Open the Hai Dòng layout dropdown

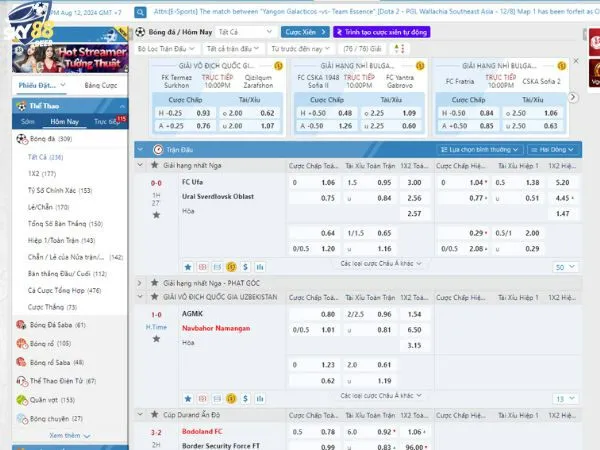[x=553, y=150]
